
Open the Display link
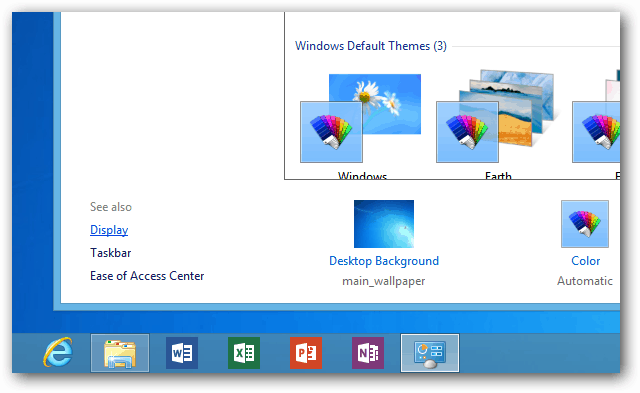[x=109, y=230]
